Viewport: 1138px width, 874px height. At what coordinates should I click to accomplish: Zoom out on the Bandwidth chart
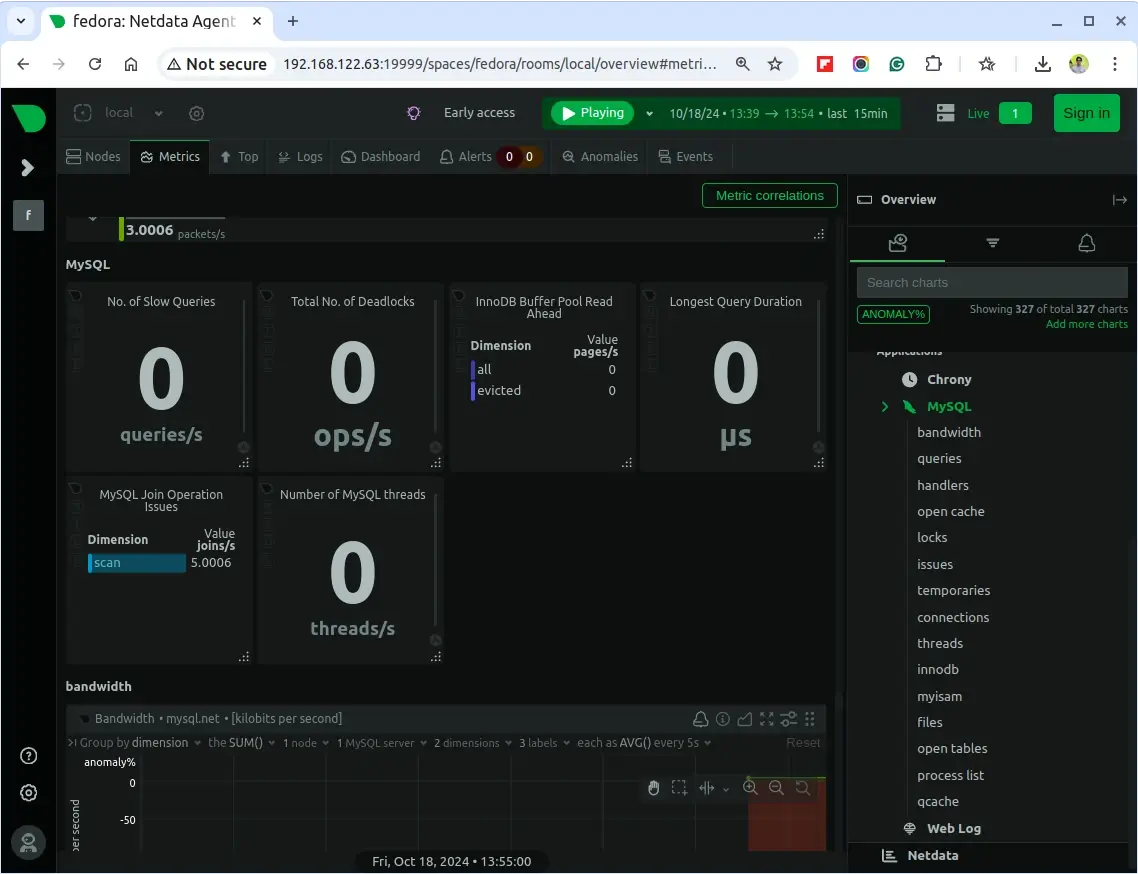pyautogui.click(x=776, y=788)
